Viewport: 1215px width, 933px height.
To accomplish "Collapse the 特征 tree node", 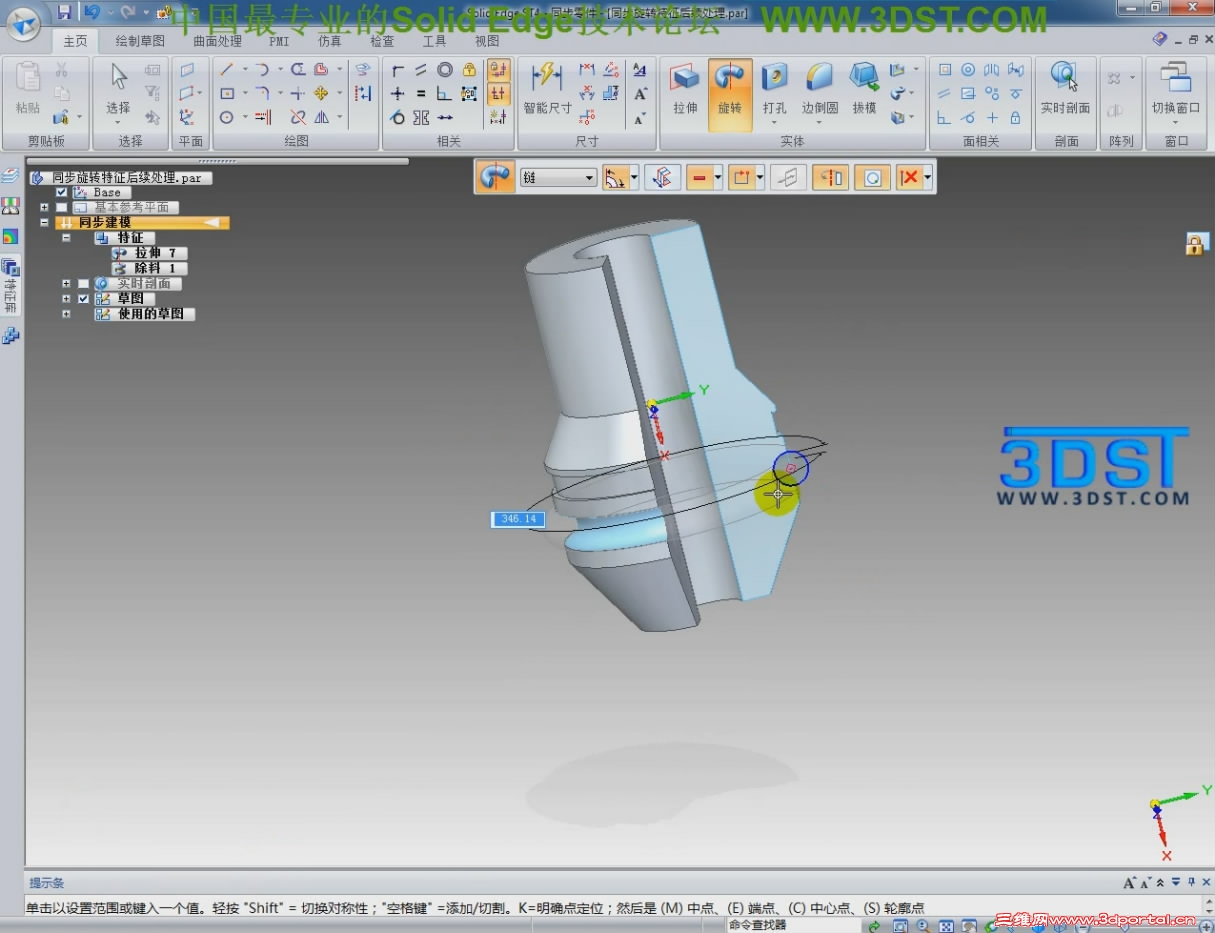I will tap(66, 238).
